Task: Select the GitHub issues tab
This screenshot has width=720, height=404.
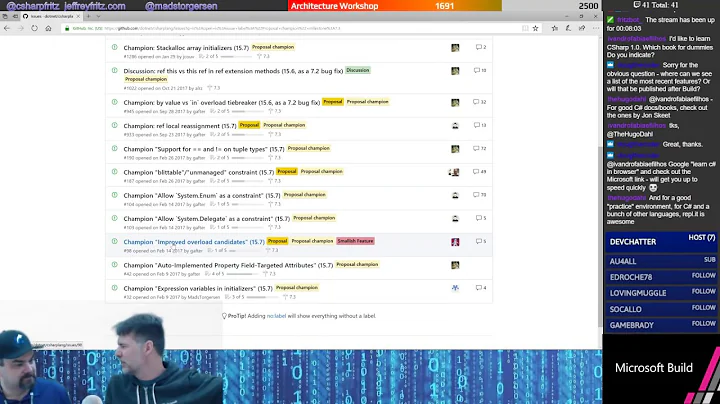Action: pyautogui.click(x=51, y=16)
